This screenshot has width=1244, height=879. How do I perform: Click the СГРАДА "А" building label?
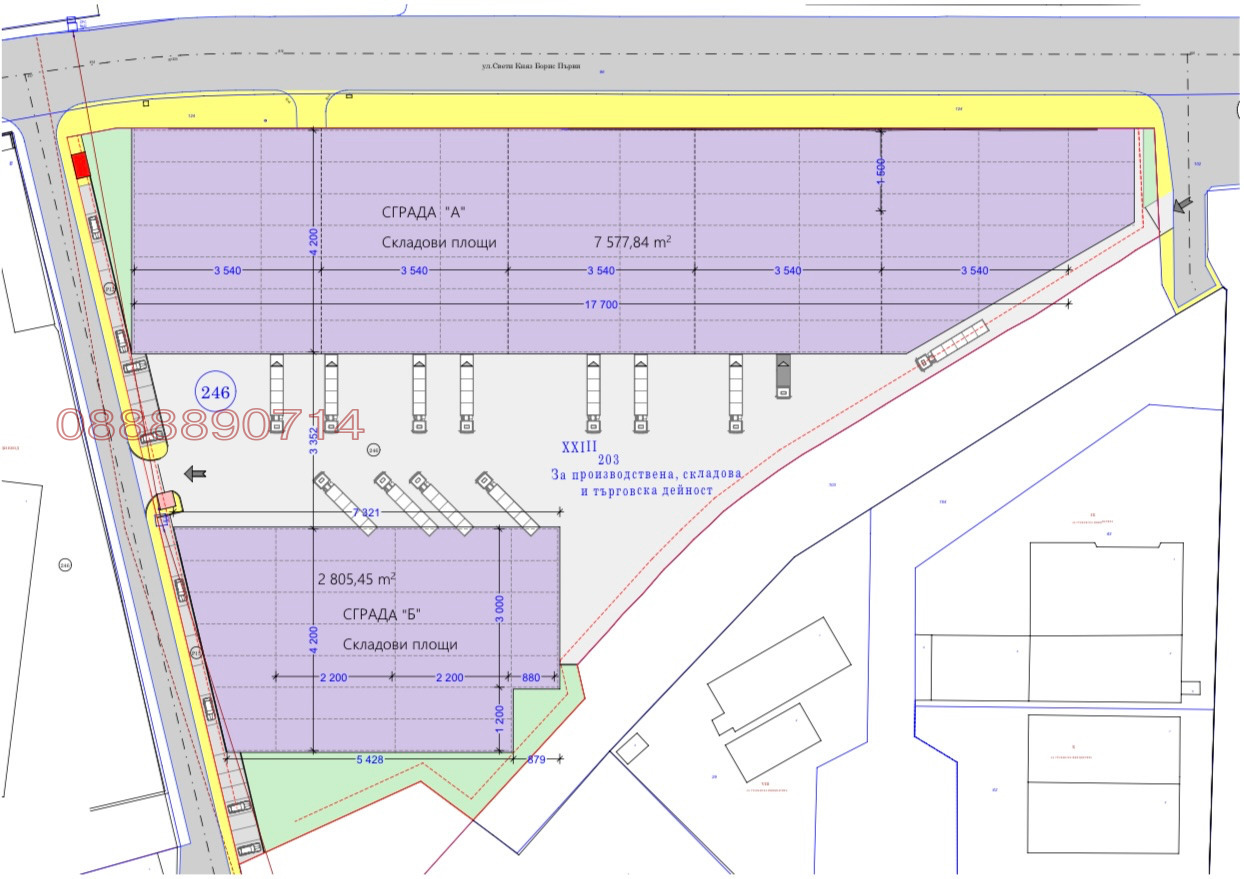point(424,210)
